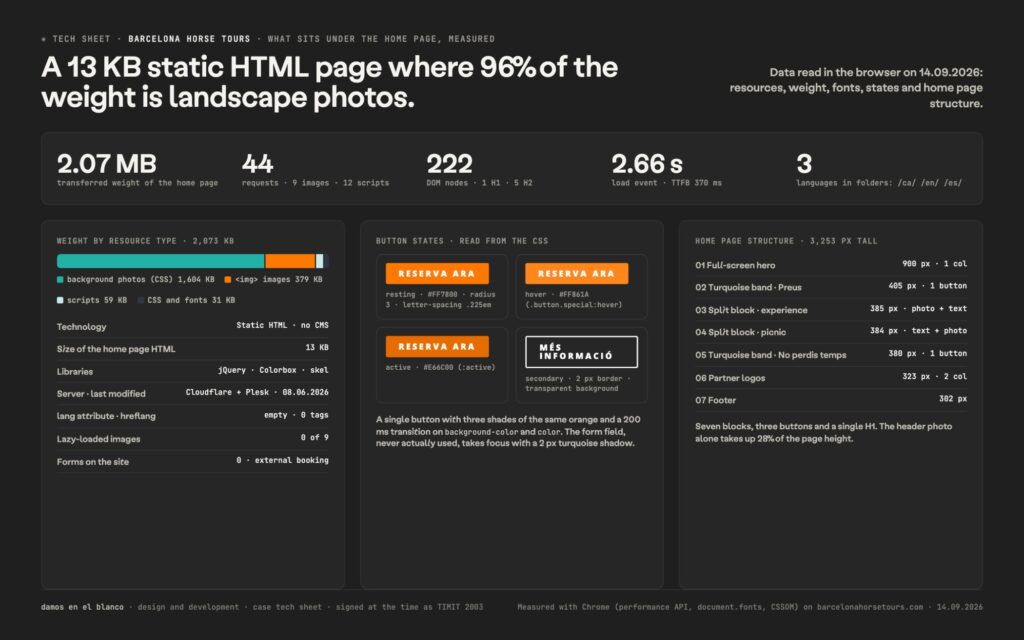This screenshot has height=640, width=1024.
Task: Click '03 Split block · experience' row
Action: click(x=831, y=310)
